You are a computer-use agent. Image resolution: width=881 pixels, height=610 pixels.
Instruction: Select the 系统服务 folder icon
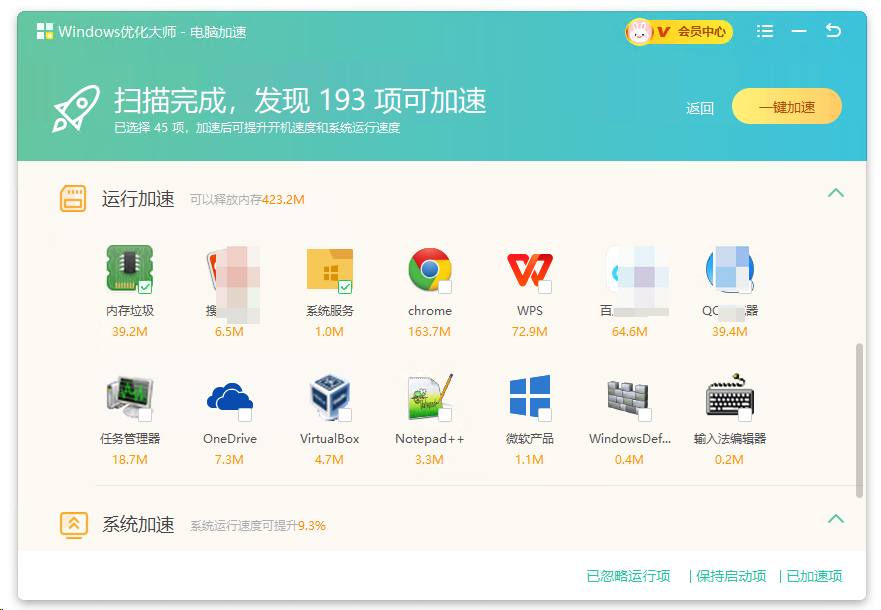click(x=329, y=269)
